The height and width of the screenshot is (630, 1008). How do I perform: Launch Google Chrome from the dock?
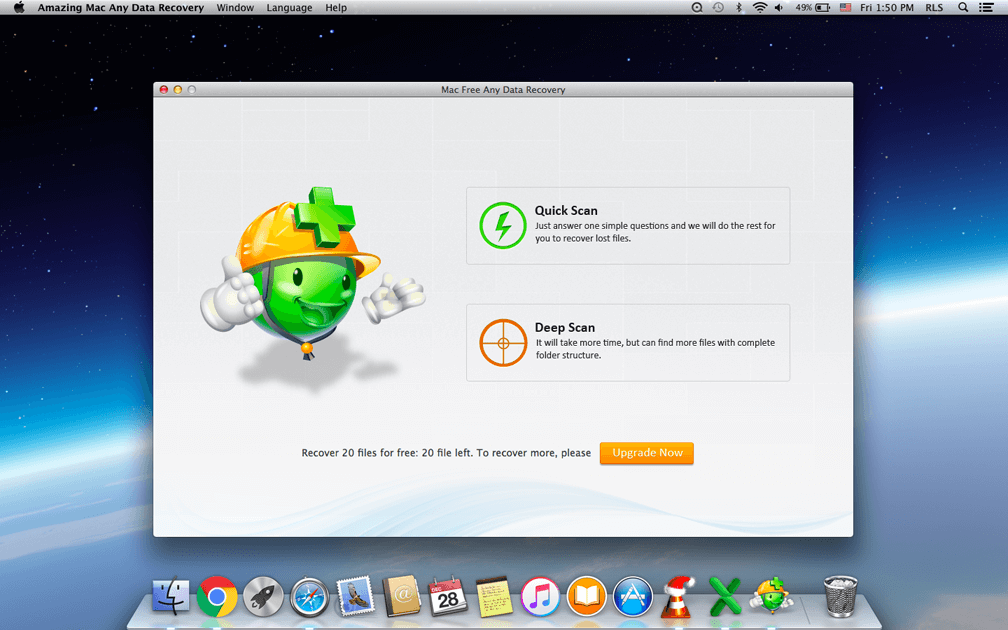click(x=217, y=597)
